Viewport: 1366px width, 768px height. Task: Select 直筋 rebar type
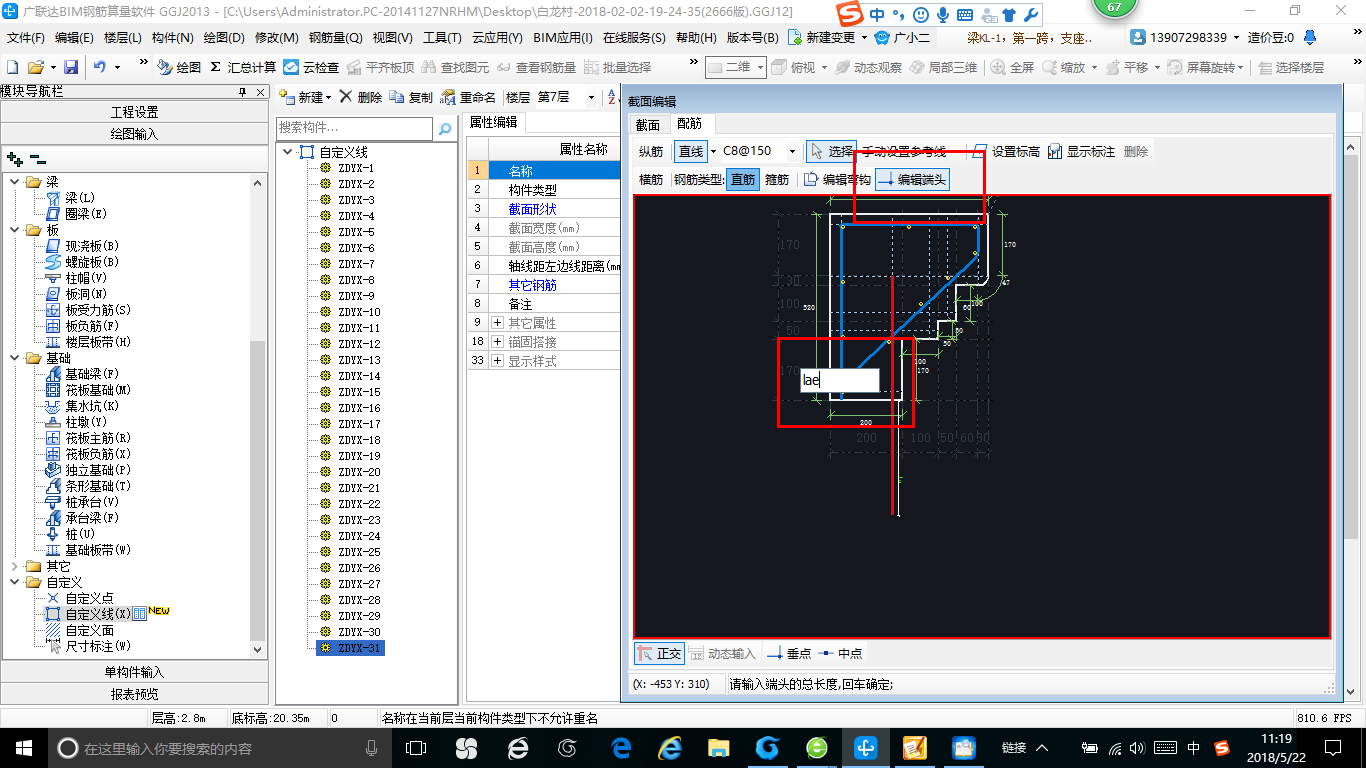tap(743, 180)
